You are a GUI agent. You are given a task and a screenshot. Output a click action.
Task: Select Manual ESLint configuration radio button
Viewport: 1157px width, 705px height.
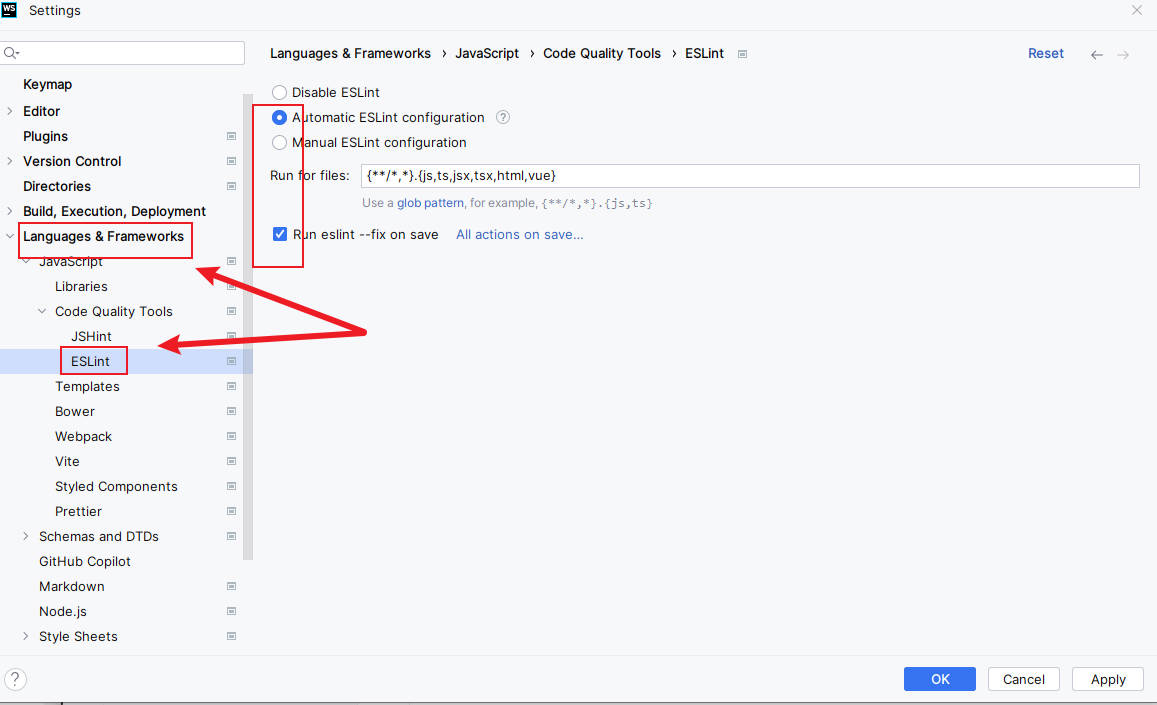pyautogui.click(x=279, y=142)
